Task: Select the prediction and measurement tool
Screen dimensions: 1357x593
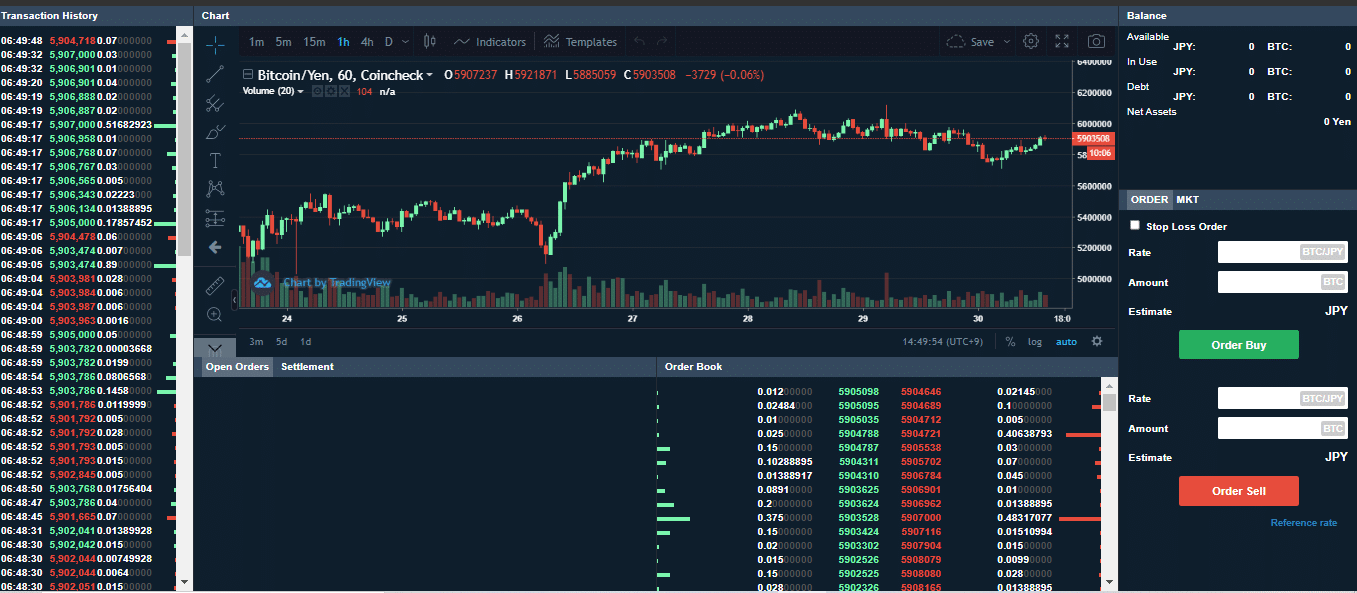Action: (215, 218)
